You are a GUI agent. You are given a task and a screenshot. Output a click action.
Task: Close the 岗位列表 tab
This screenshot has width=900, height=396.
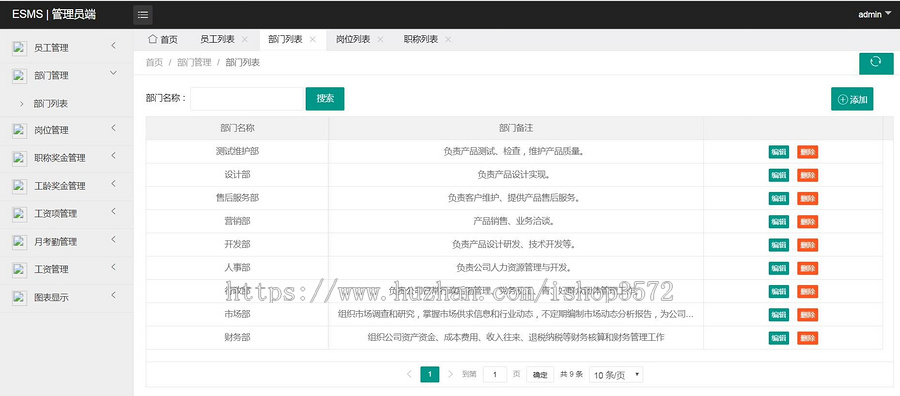[x=380, y=40]
